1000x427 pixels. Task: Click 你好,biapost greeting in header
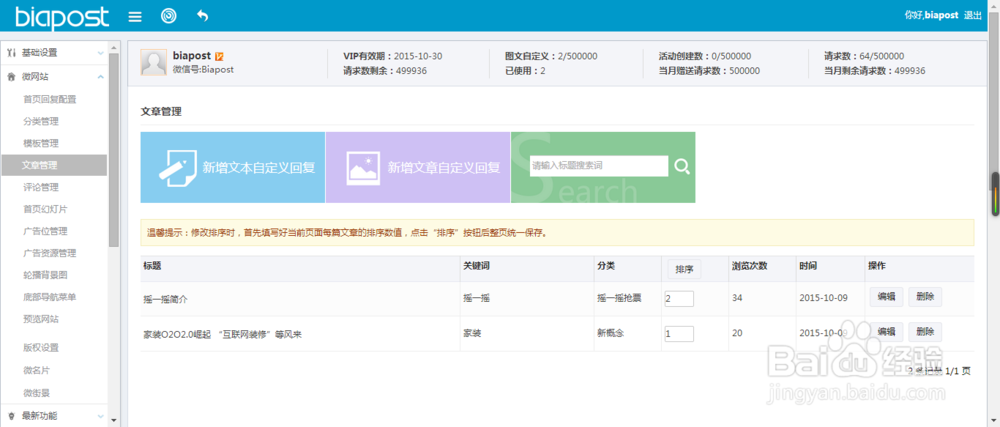pyautogui.click(x=931, y=15)
